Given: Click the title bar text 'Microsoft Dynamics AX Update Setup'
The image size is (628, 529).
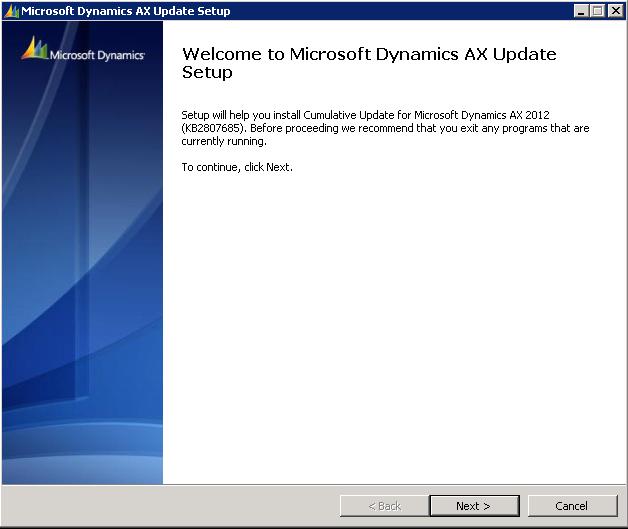Looking at the screenshot, I should pos(126,11).
